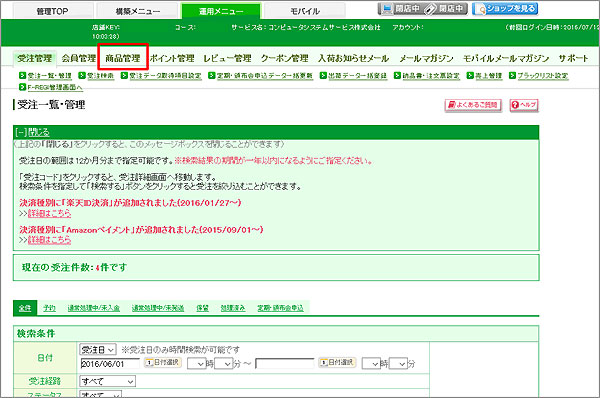
Task: Open the メールマガジン menu
Action: [426, 59]
